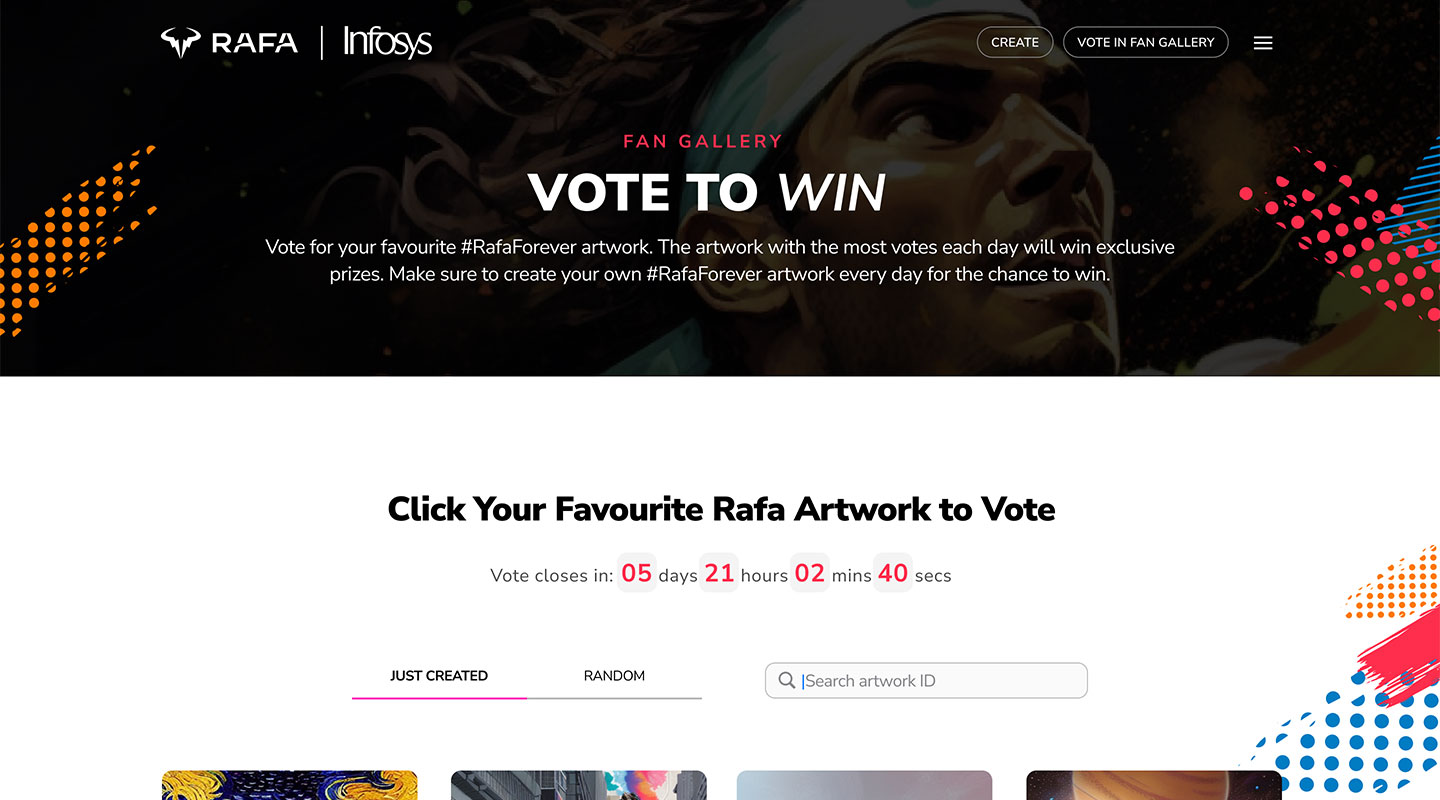This screenshot has width=1440, height=800.
Task: Click the secs countdown number
Action: (x=893, y=573)
